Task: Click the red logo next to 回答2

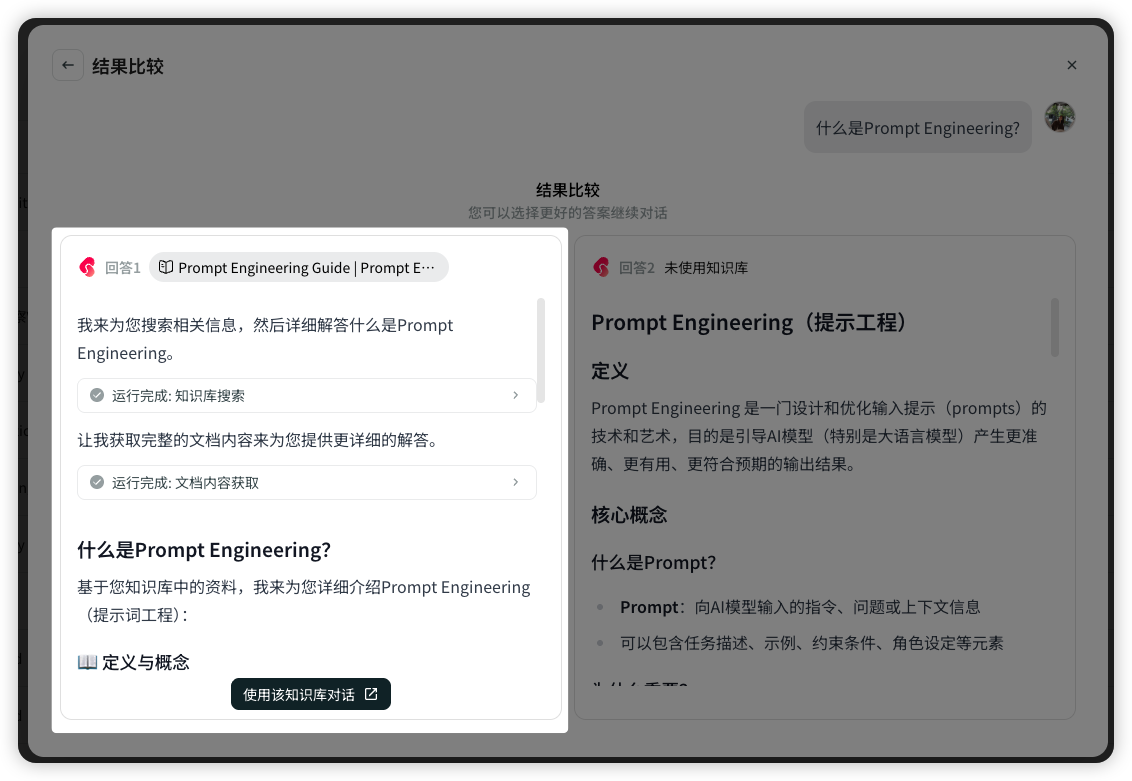Action: [601, 267]
